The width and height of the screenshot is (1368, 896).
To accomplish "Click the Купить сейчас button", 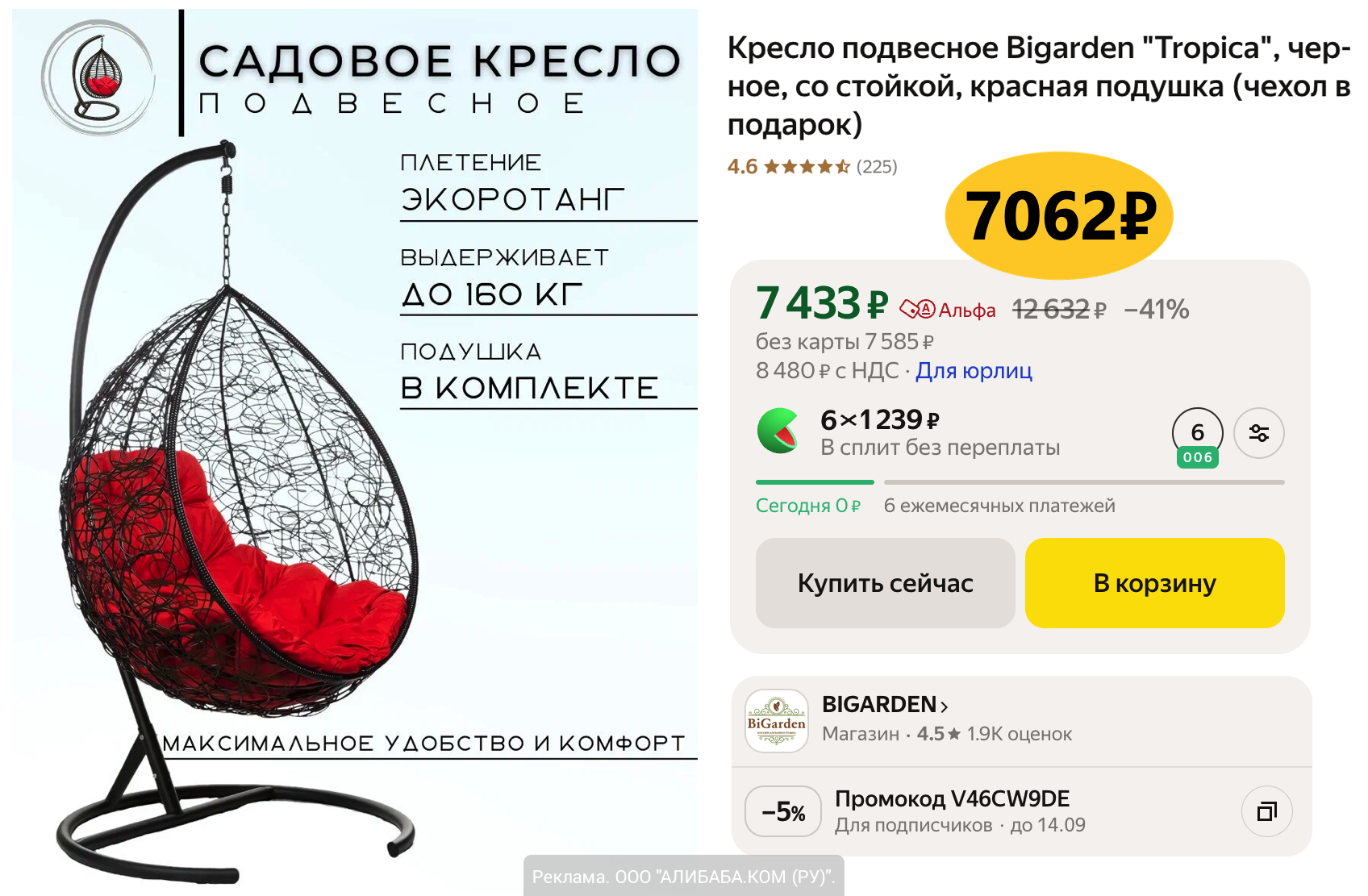I will click(885, 583).
